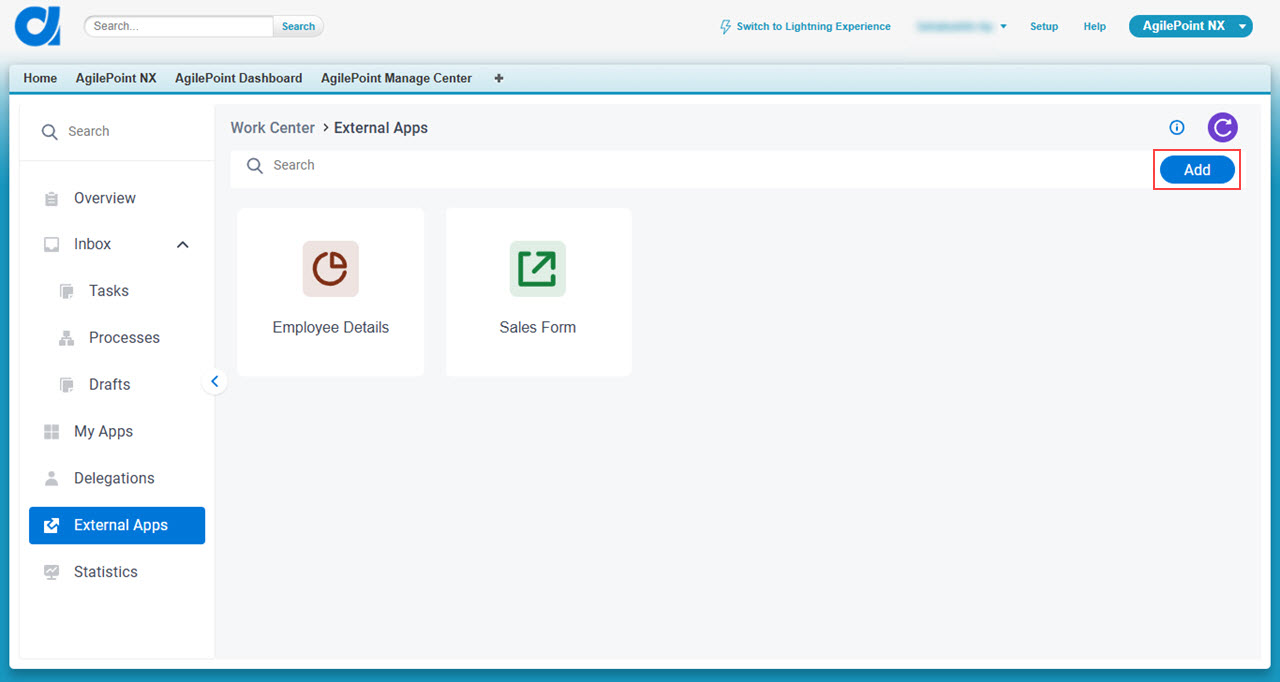Open the Sales Form external link icon

pyautogui.click(x=537, y=269)
